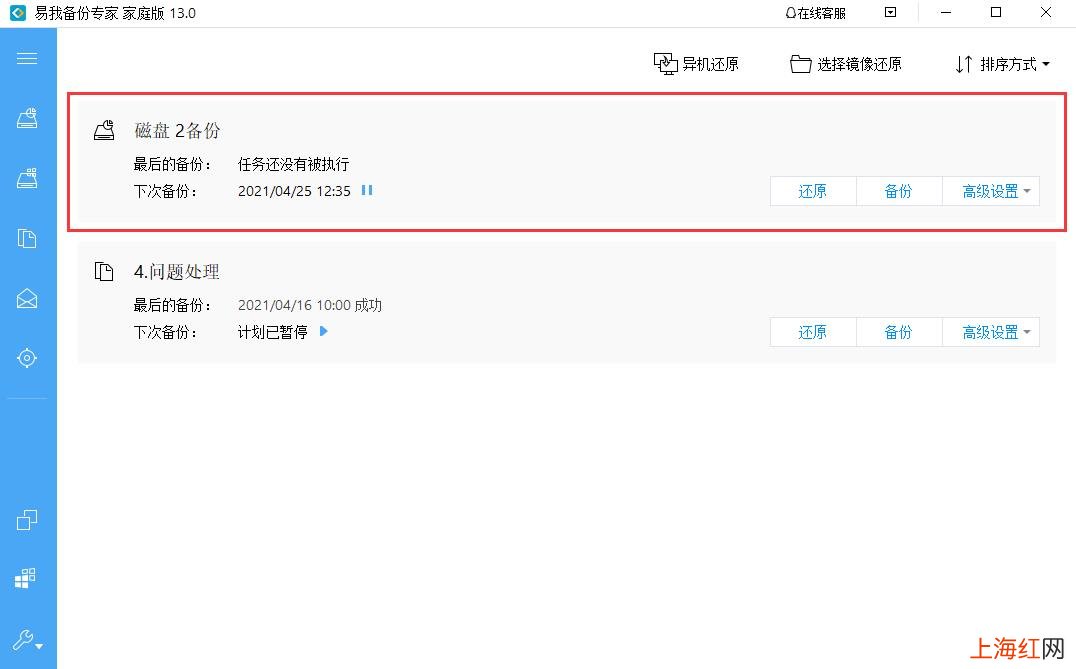Viewport: 1076px width, 669px height.
Task: Resume paused schedule for 4.问题处理
Action: point(324,331)
